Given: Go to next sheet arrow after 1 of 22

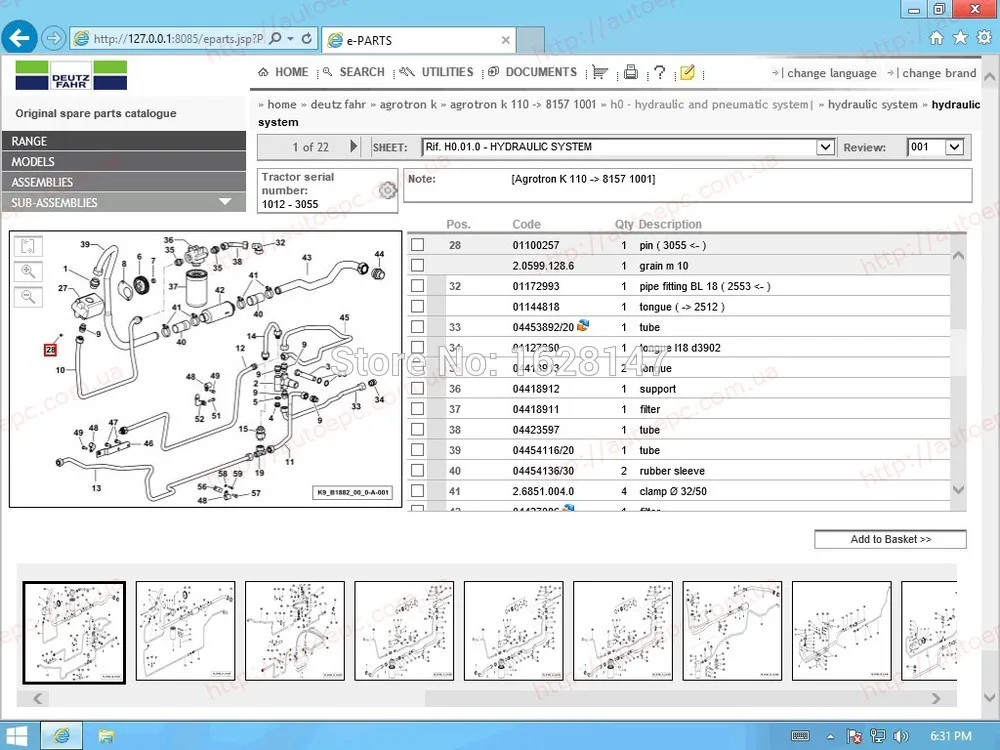Looking at the screenshot, I should point(354,147).
